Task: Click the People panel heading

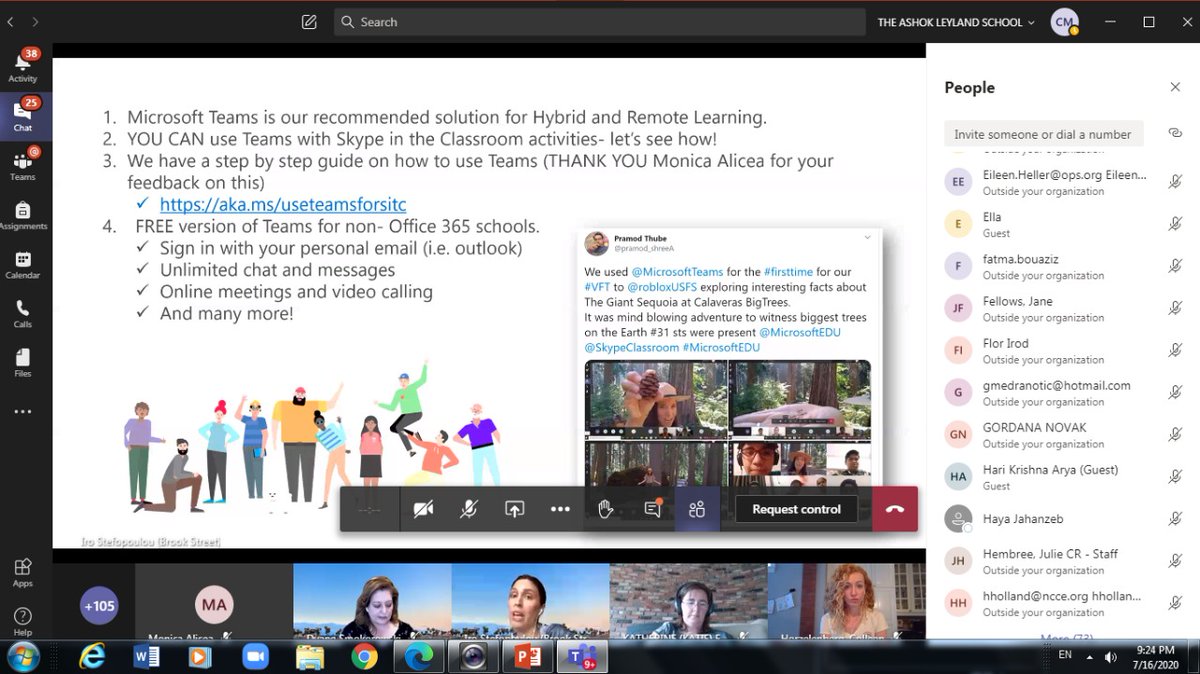Action: [969, 87]
